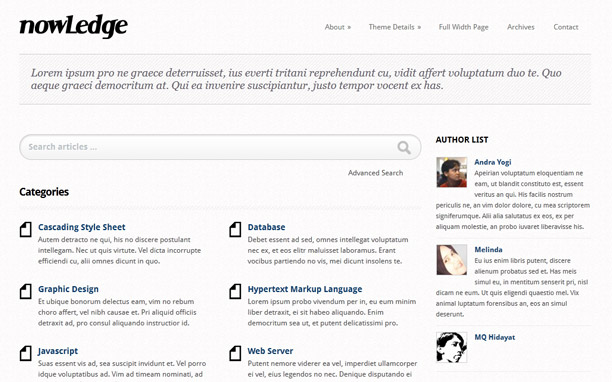Open the Contact page
612x382 pixels.
[x=566, y=27]
